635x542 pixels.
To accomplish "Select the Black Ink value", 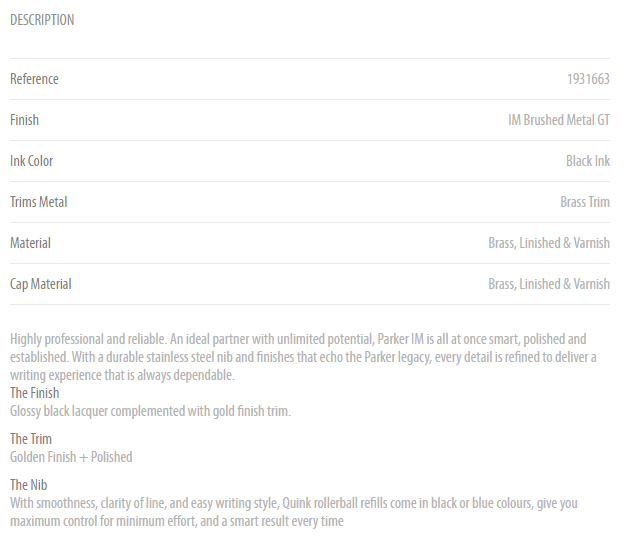I will click(x=588, y=161).
